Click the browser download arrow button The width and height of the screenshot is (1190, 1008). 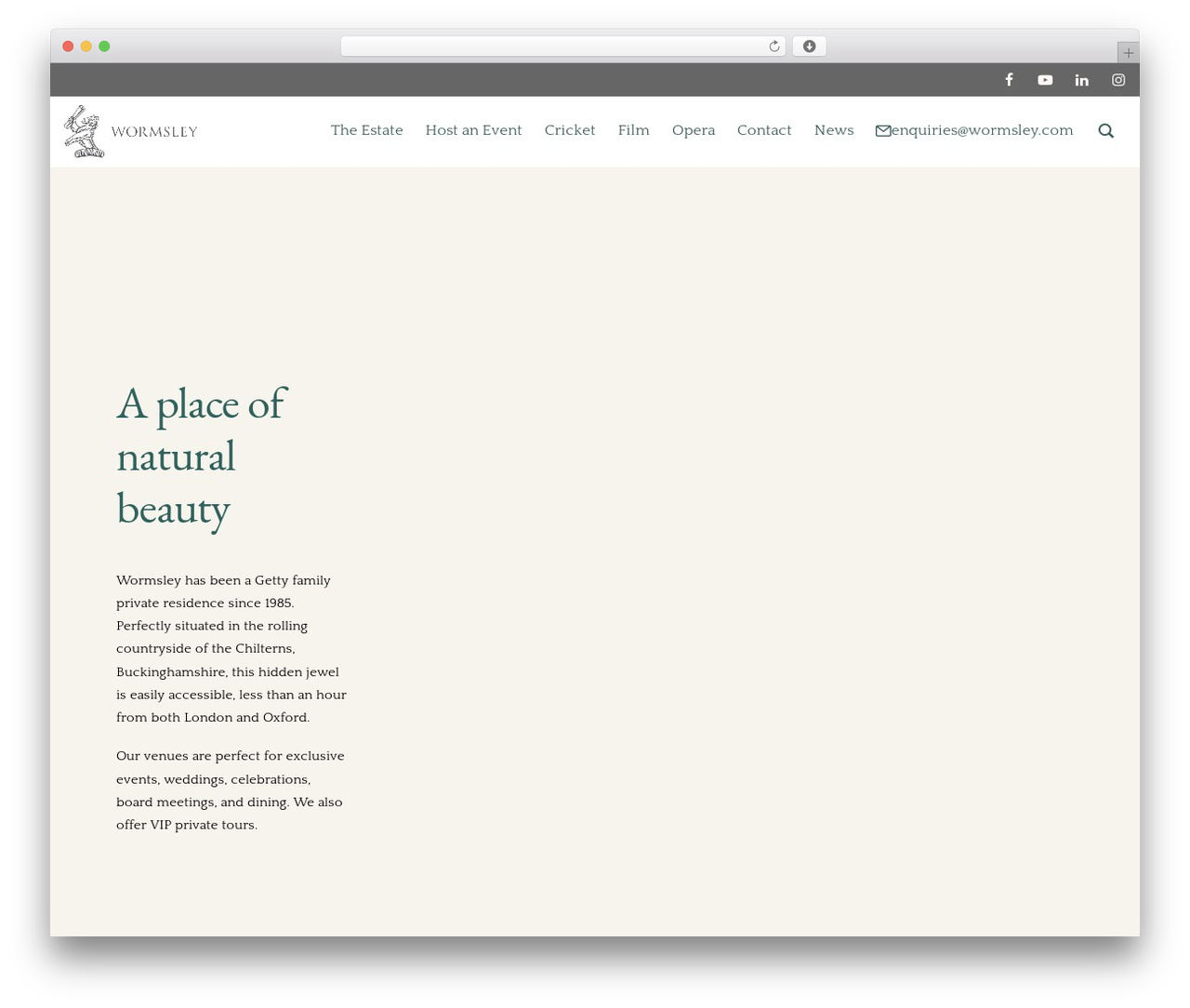point(809,46)
